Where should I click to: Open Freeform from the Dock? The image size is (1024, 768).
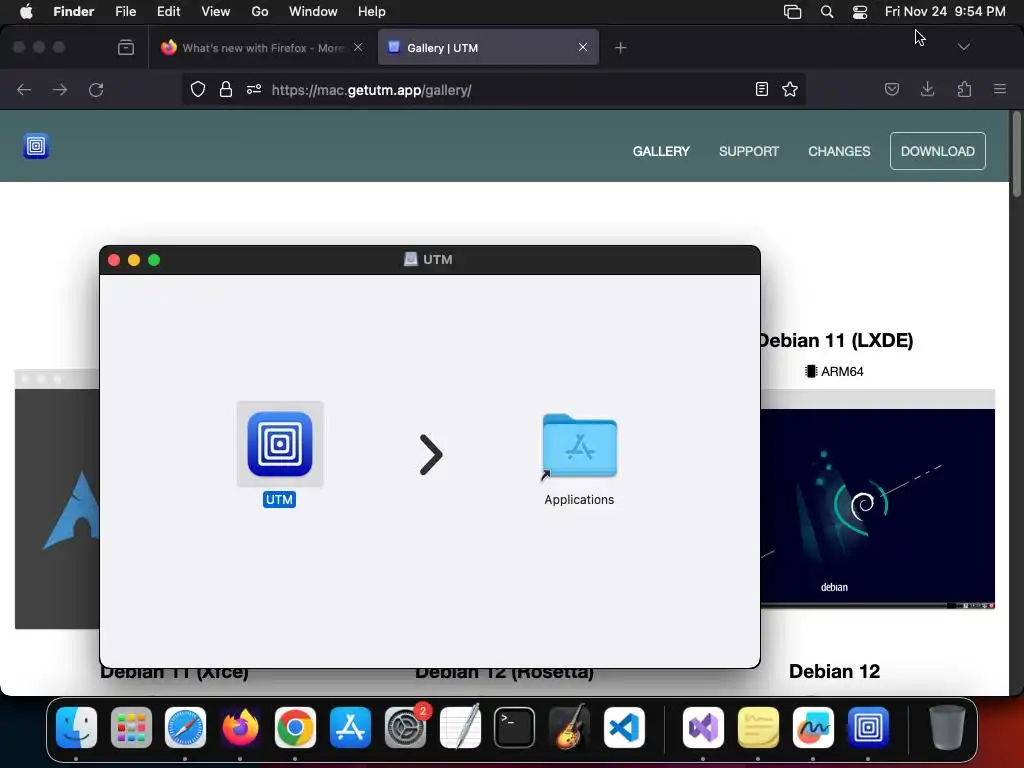coord(813,727)
